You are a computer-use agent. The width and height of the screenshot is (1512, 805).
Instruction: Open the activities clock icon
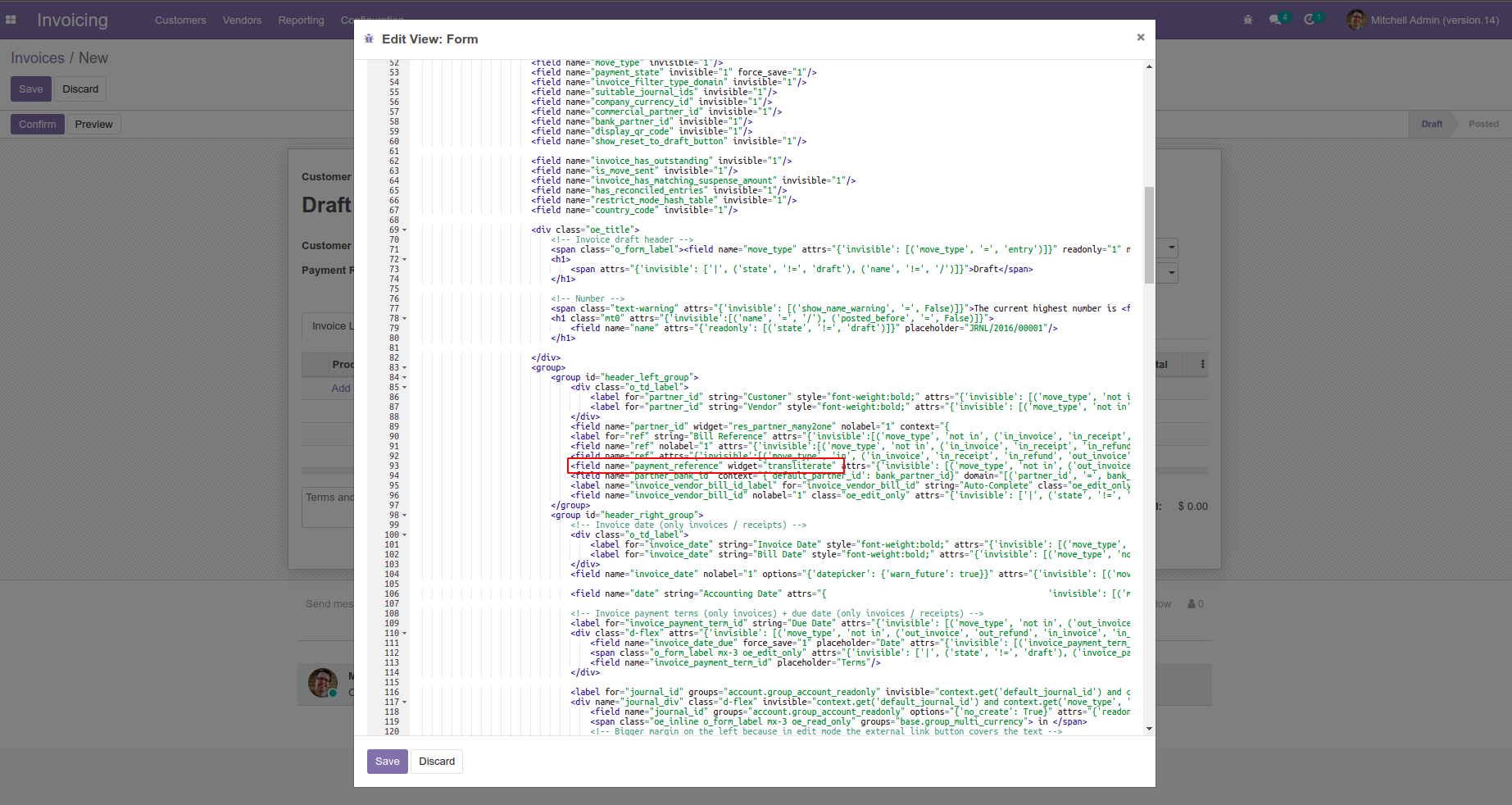pyautogui.click(x=1310, y=20)
